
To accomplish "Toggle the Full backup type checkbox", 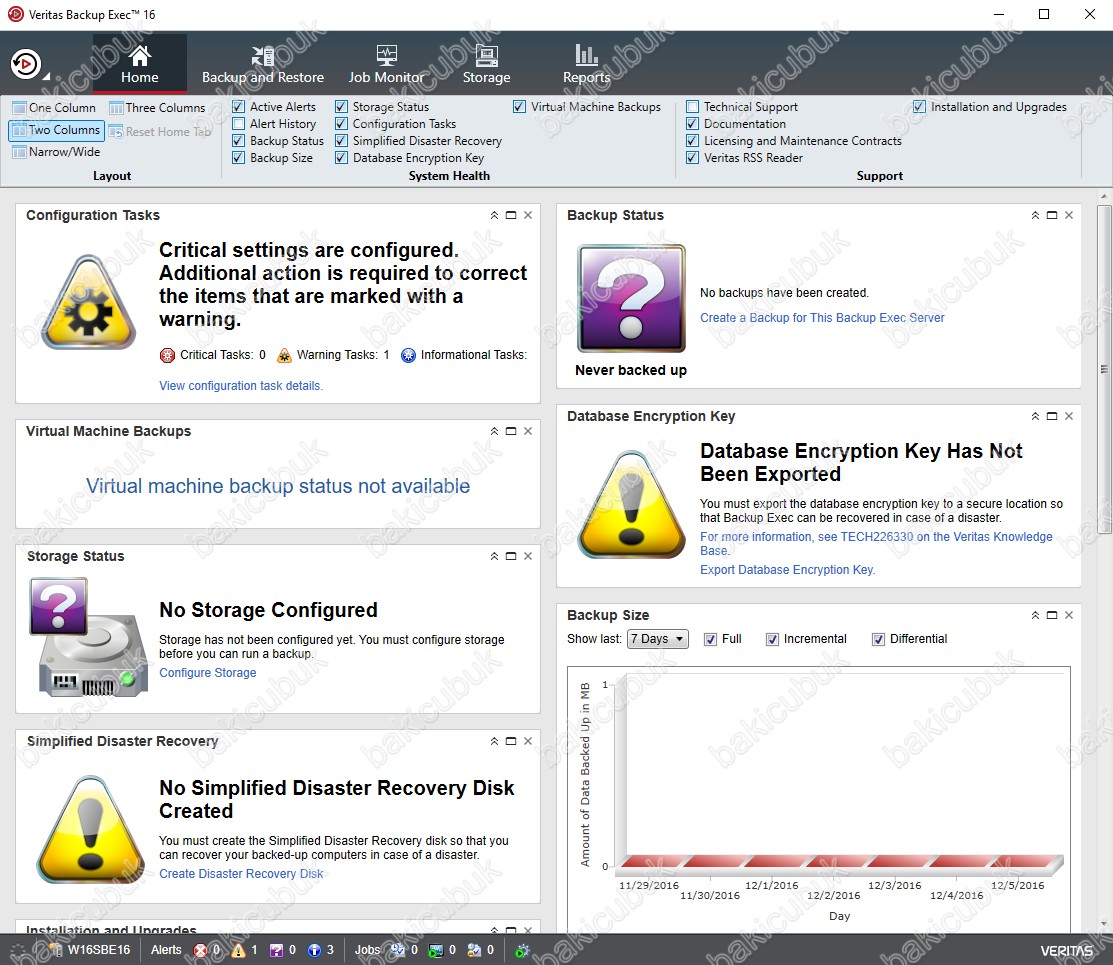I will click(x=710, y=639).
